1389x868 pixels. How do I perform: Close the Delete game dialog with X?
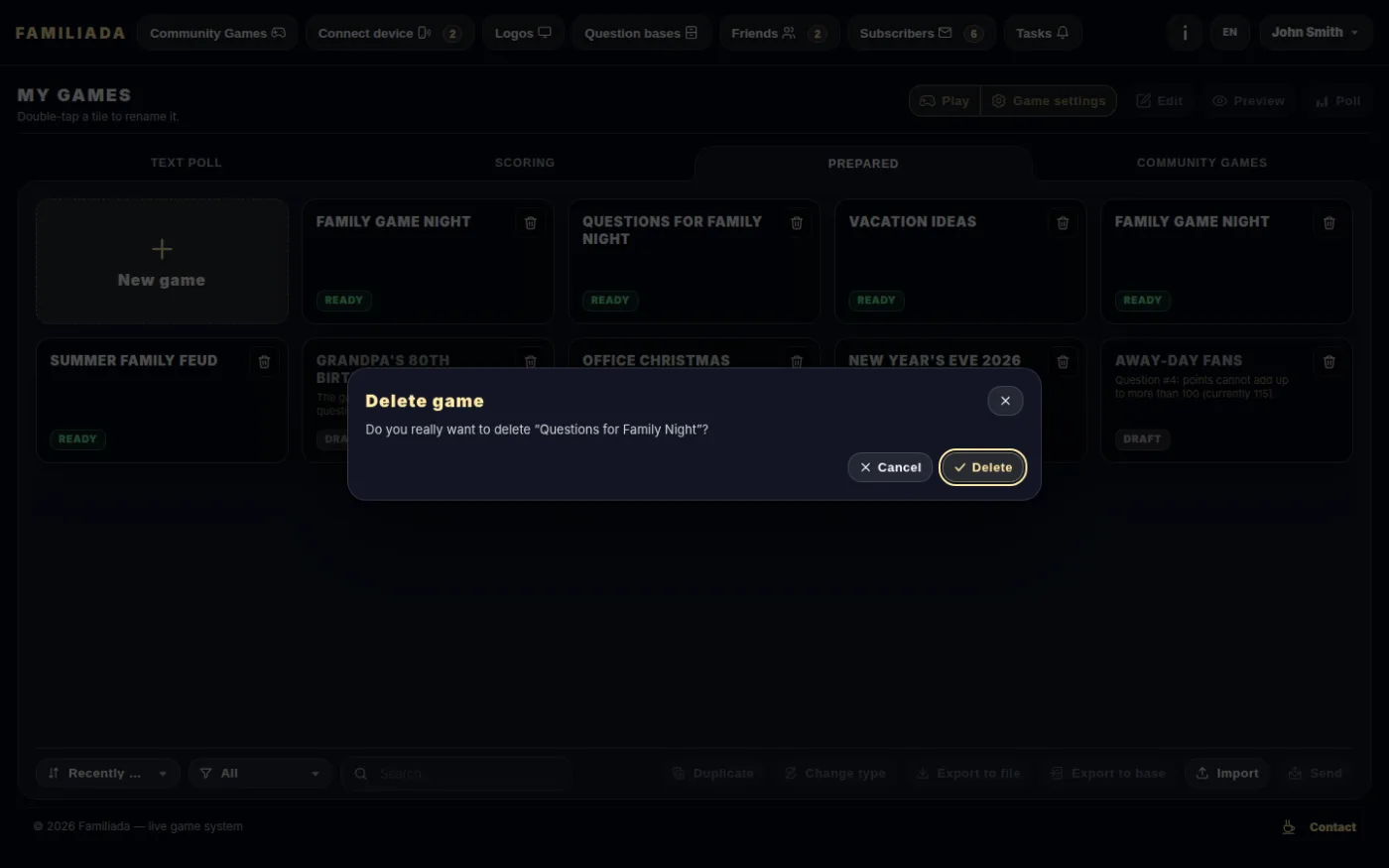tap(1005, 401)
